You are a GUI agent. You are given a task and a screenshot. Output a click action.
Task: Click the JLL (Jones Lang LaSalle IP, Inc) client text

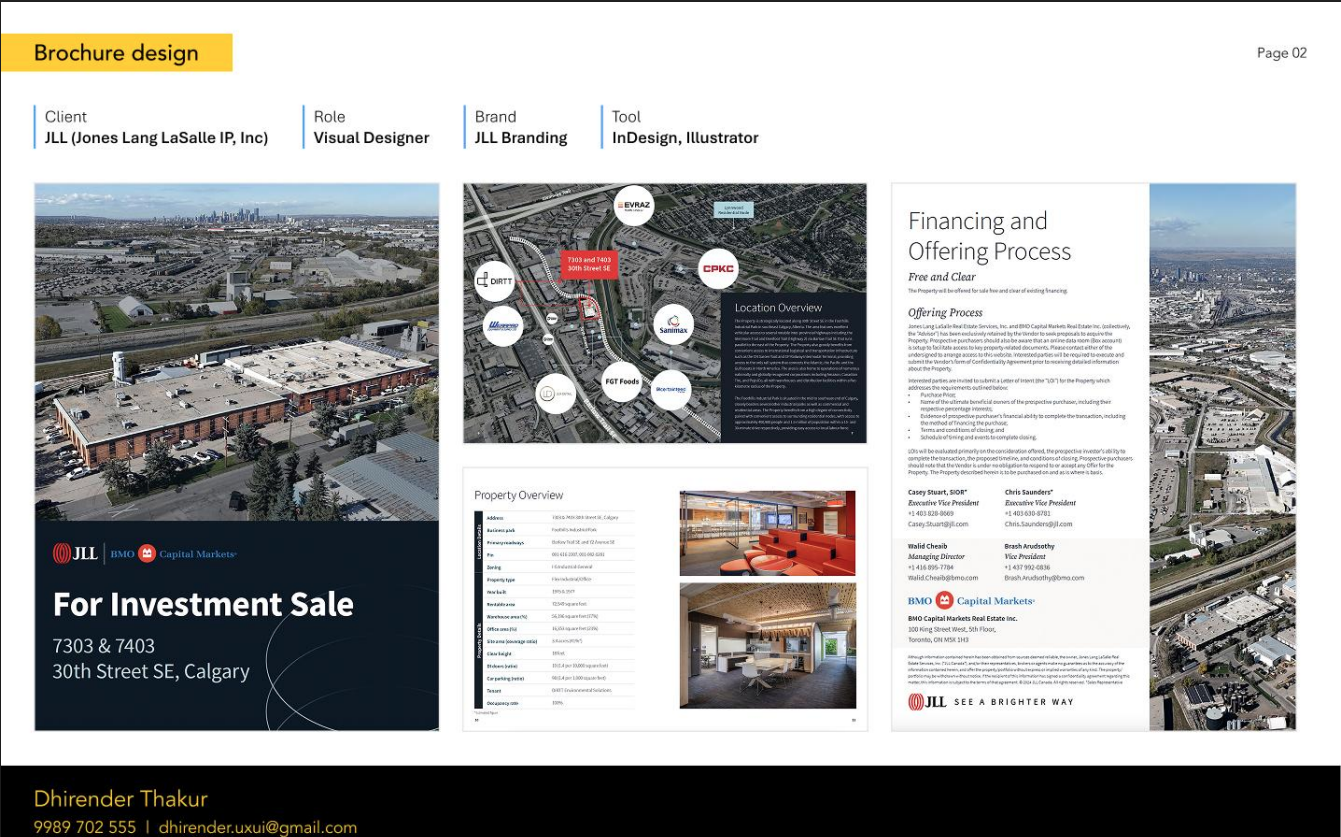[x=156, y=138]
